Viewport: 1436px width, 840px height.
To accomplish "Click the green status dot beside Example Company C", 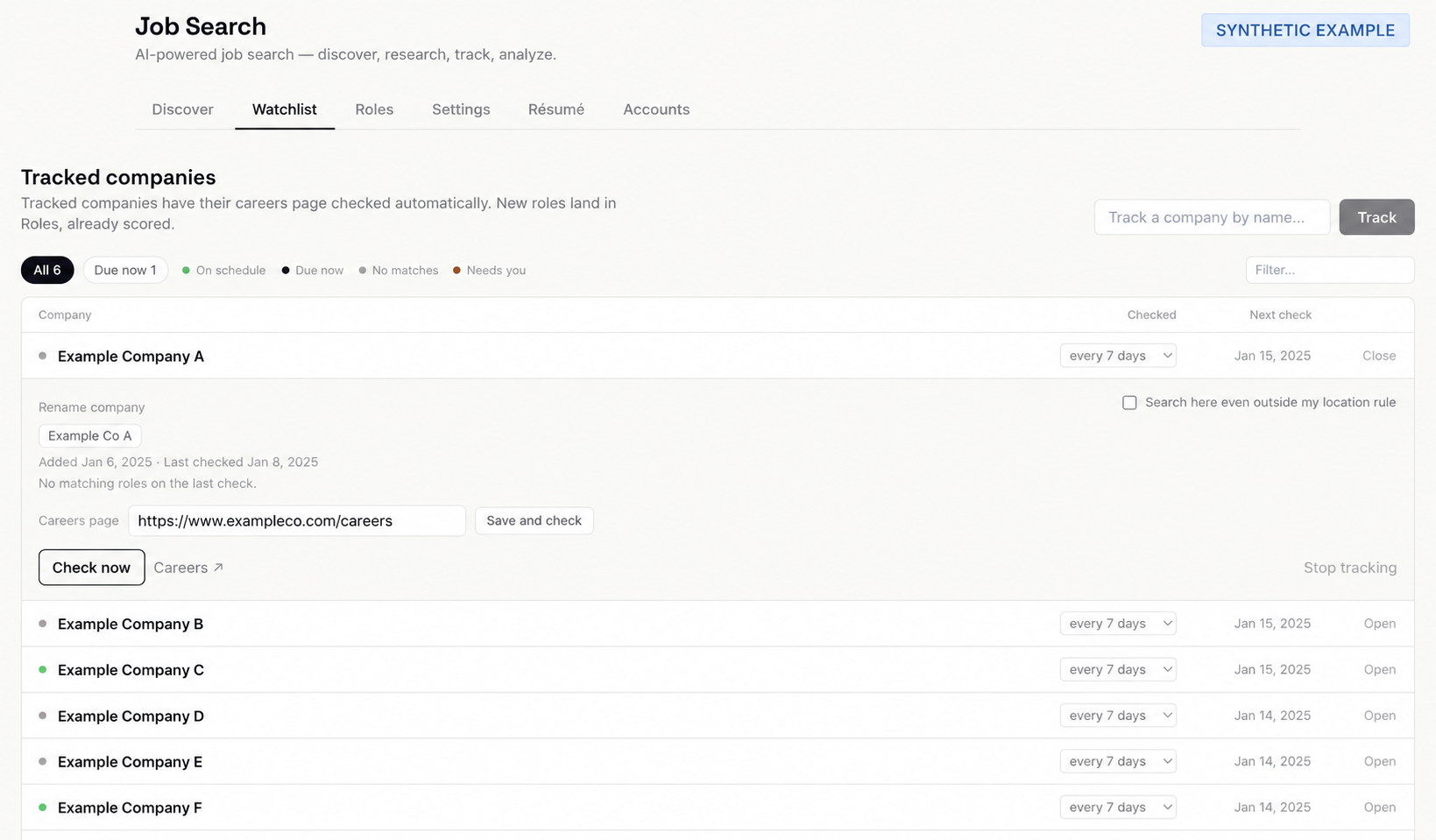I will [x=42, y=669].
